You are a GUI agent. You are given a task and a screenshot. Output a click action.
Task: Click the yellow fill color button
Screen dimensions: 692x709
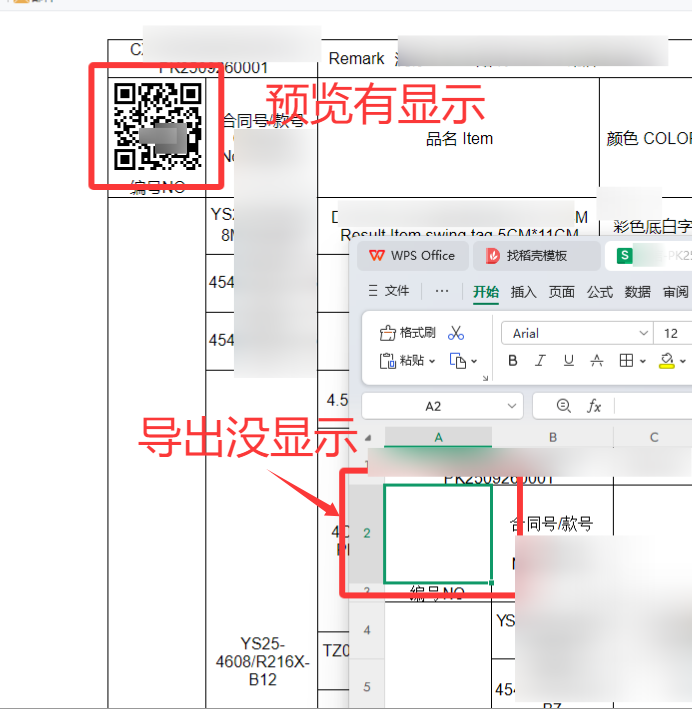[667, 361]
